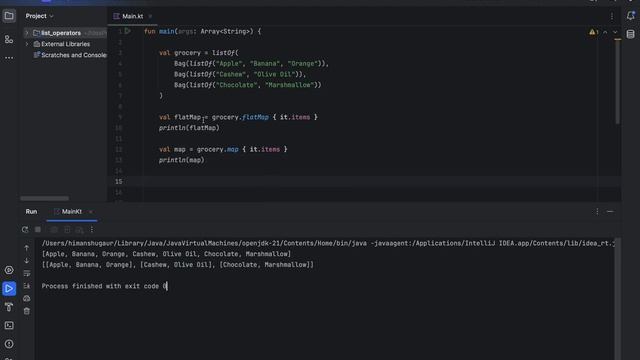Select Scratches and Consoles item

[x=70, y=55]
